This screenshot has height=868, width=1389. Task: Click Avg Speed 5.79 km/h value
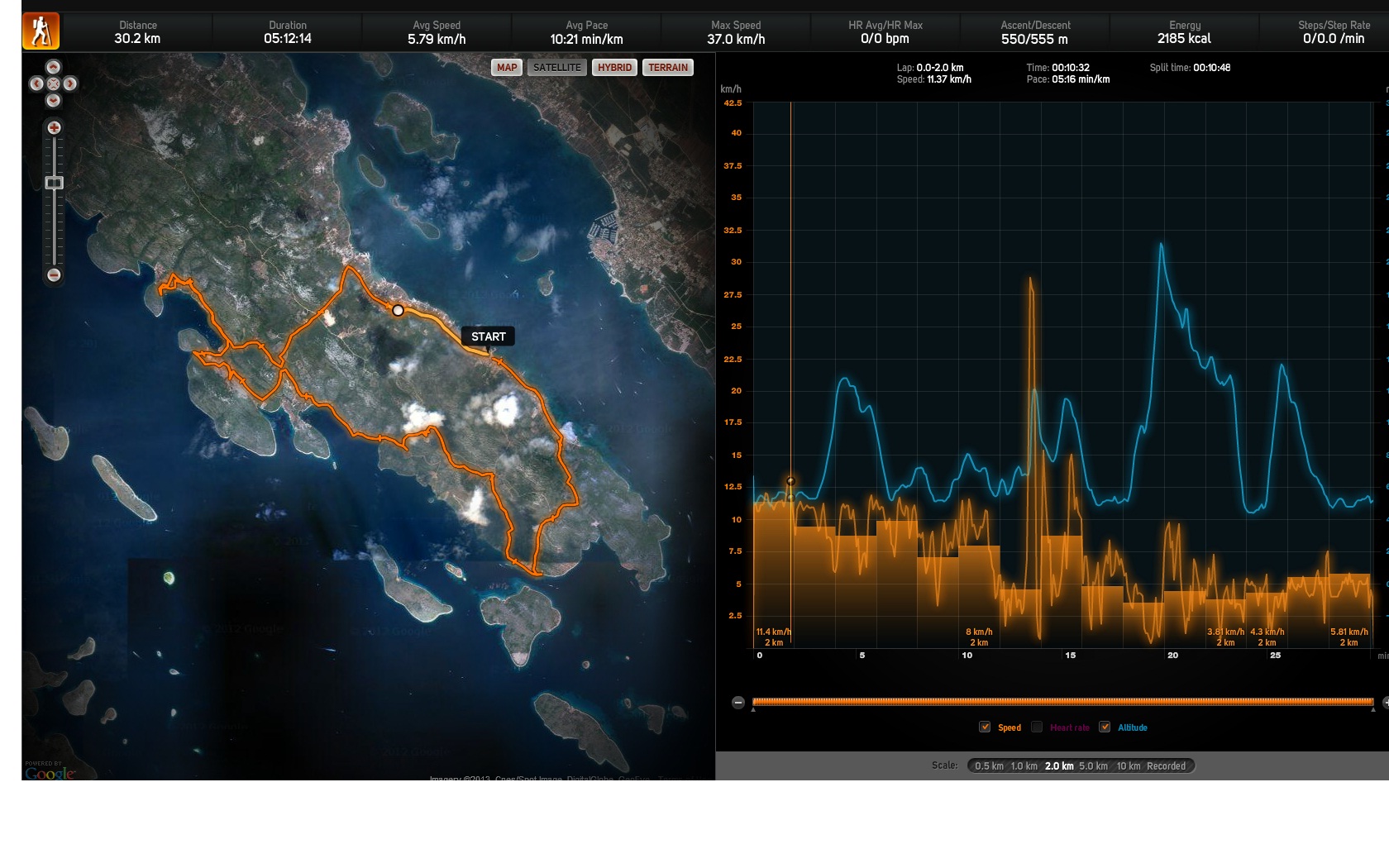click(x=437, y=39)
